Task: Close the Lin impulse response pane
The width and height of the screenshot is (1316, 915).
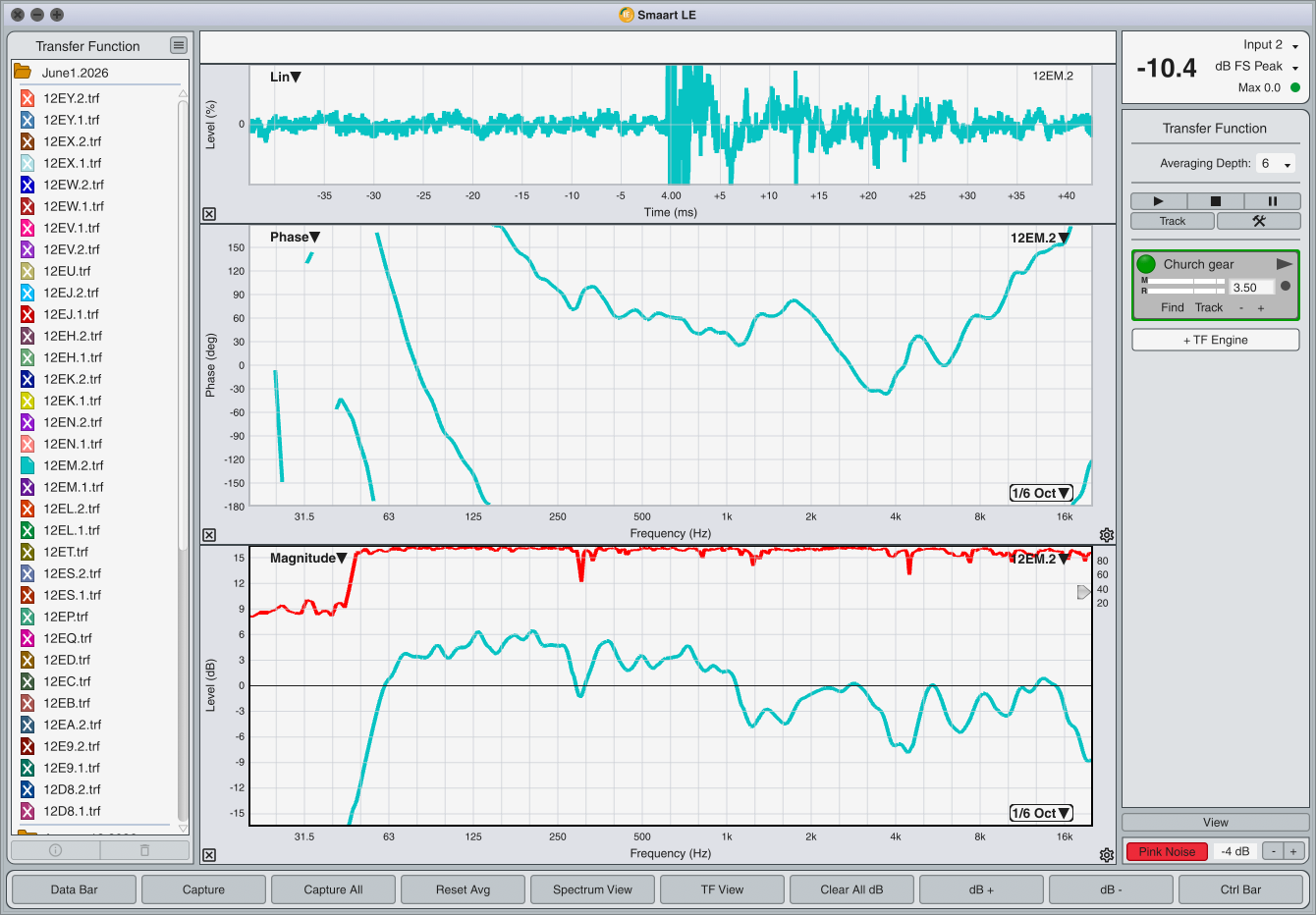Action: [x=209, y=214]
